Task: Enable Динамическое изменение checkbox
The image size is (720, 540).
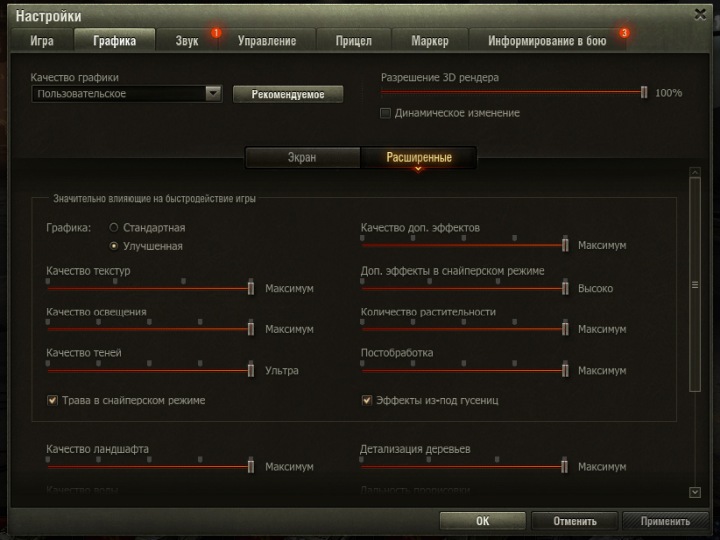Action: 385,113
